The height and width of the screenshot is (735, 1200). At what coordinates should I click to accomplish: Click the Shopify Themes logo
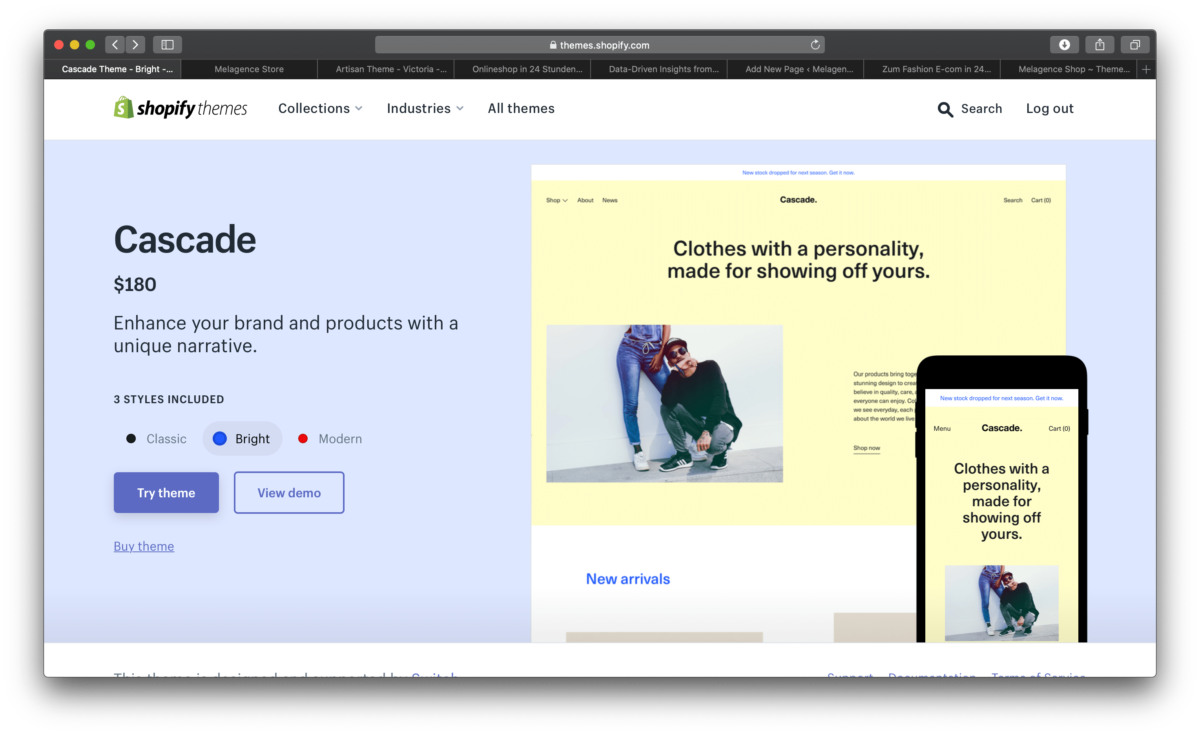(180, 108)
